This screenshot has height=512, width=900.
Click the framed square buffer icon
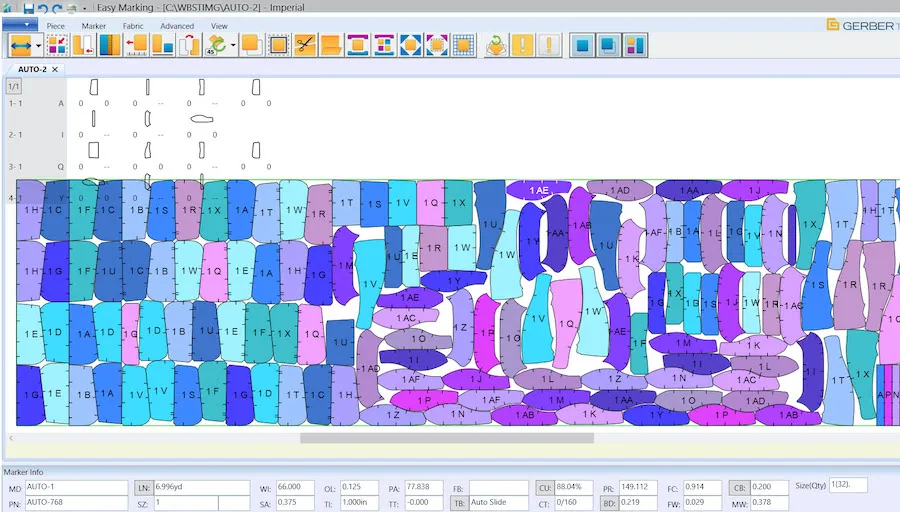point(279,45)
